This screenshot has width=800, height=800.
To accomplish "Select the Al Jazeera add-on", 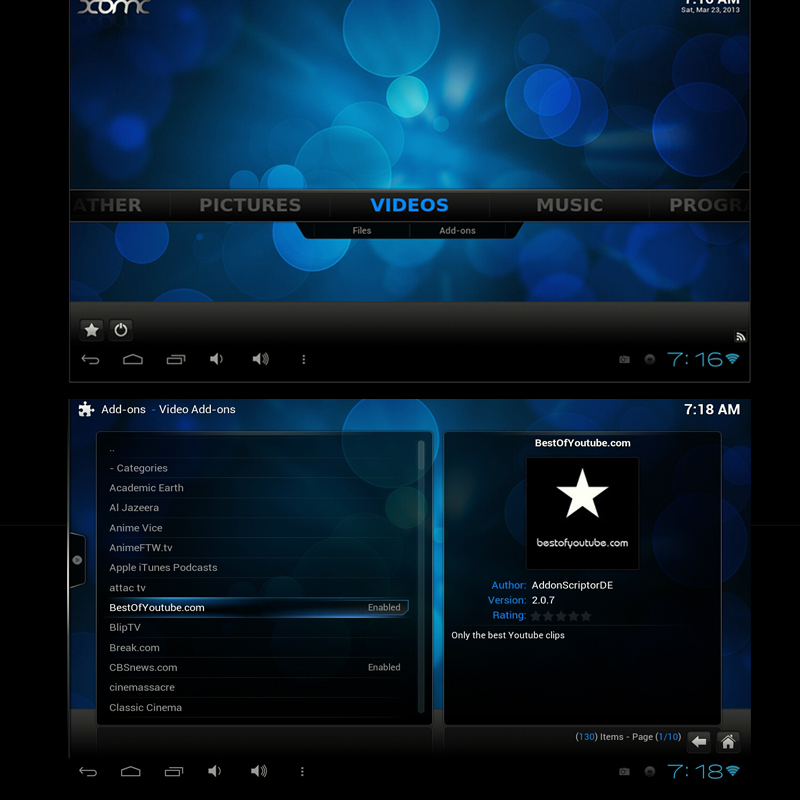I will pos(259,508).
